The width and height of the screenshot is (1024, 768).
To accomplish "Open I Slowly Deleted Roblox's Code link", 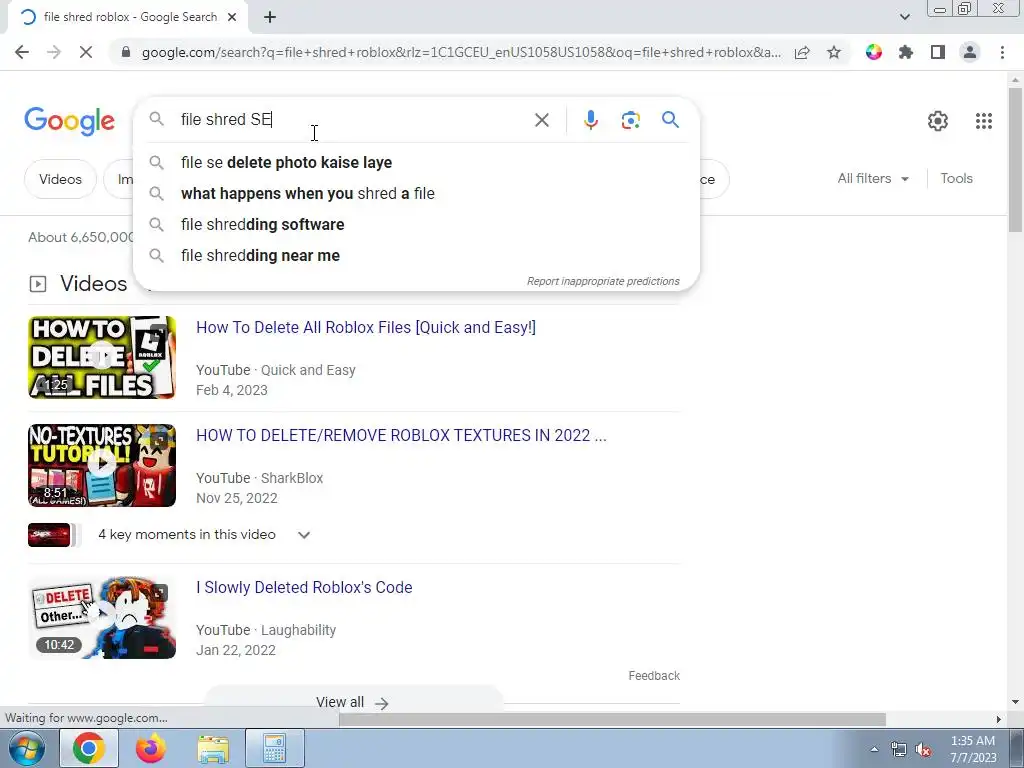I will click(x=304, y=587).
